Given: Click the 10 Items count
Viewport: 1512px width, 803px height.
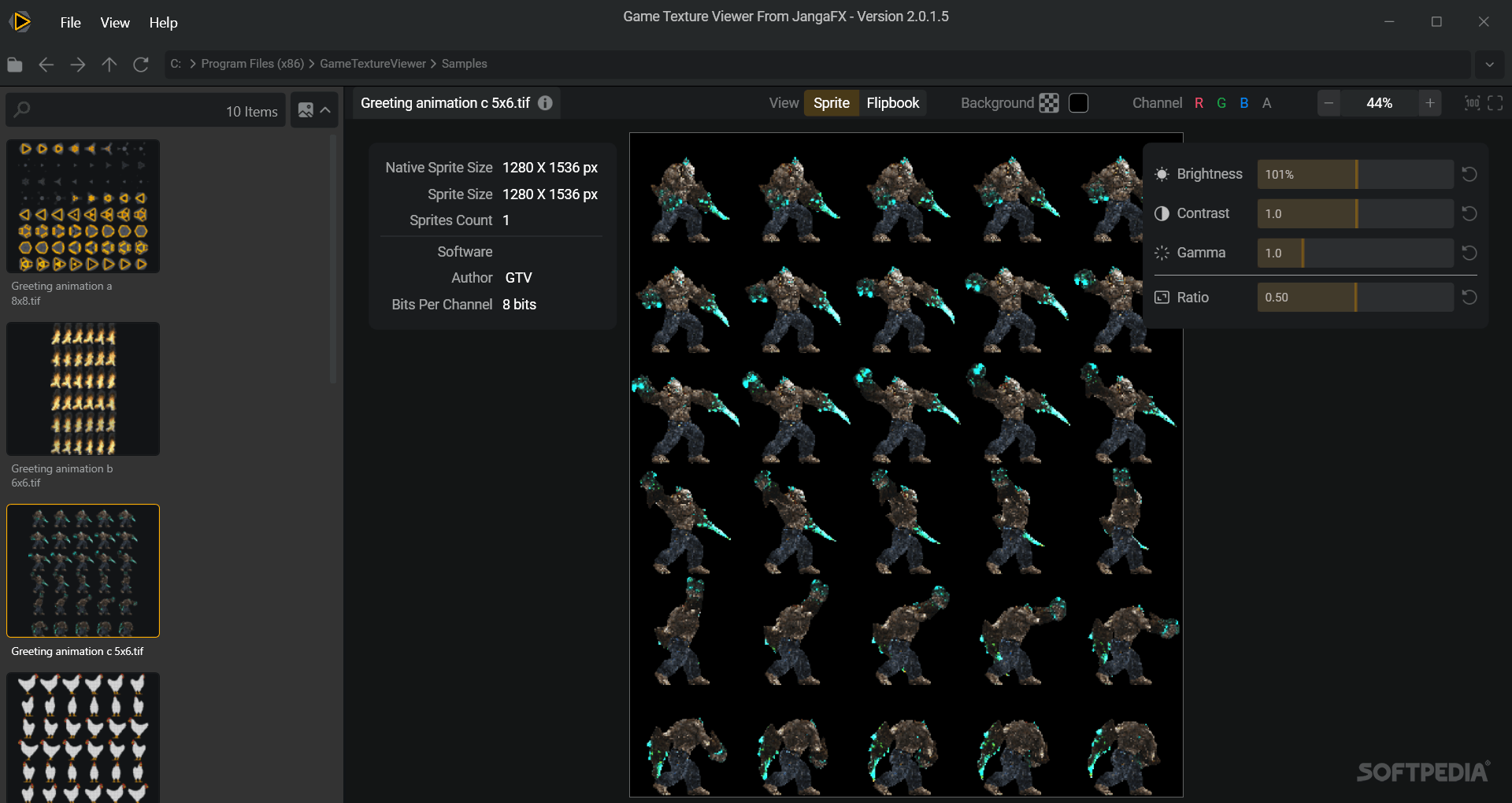Looking at the screenshot, I should tap(251, 112).
